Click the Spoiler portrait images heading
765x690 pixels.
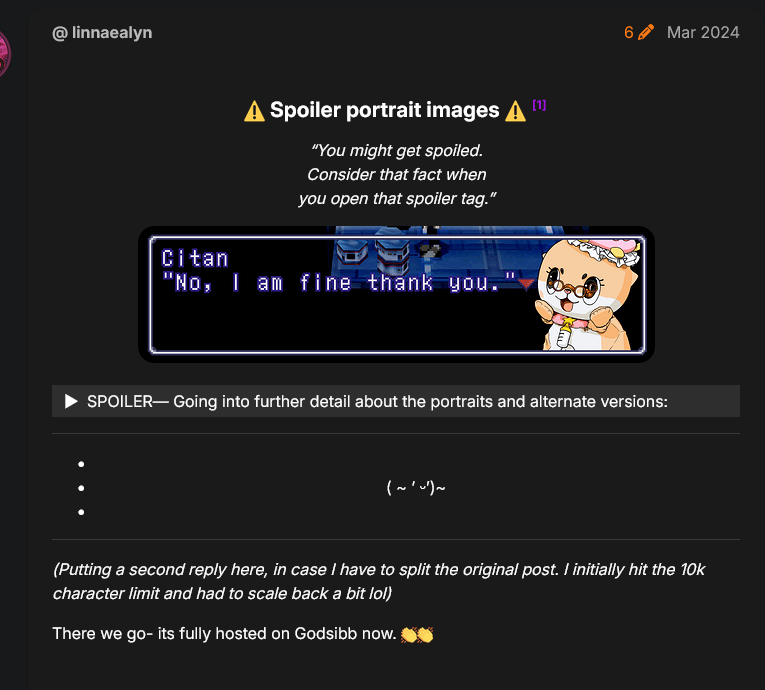(x=384, y=110)
